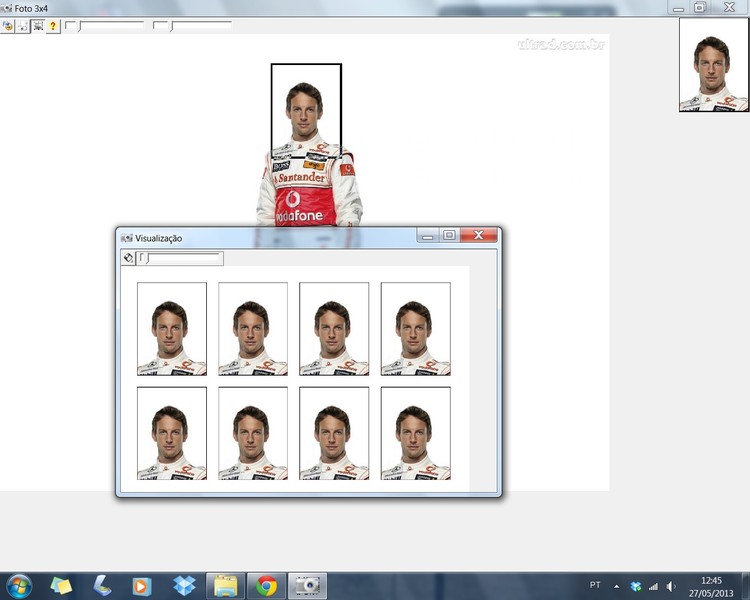Open Dropbox from the taskbar
Screen dimensions: 750x600
pyautogui.click(x=184, y=586)
